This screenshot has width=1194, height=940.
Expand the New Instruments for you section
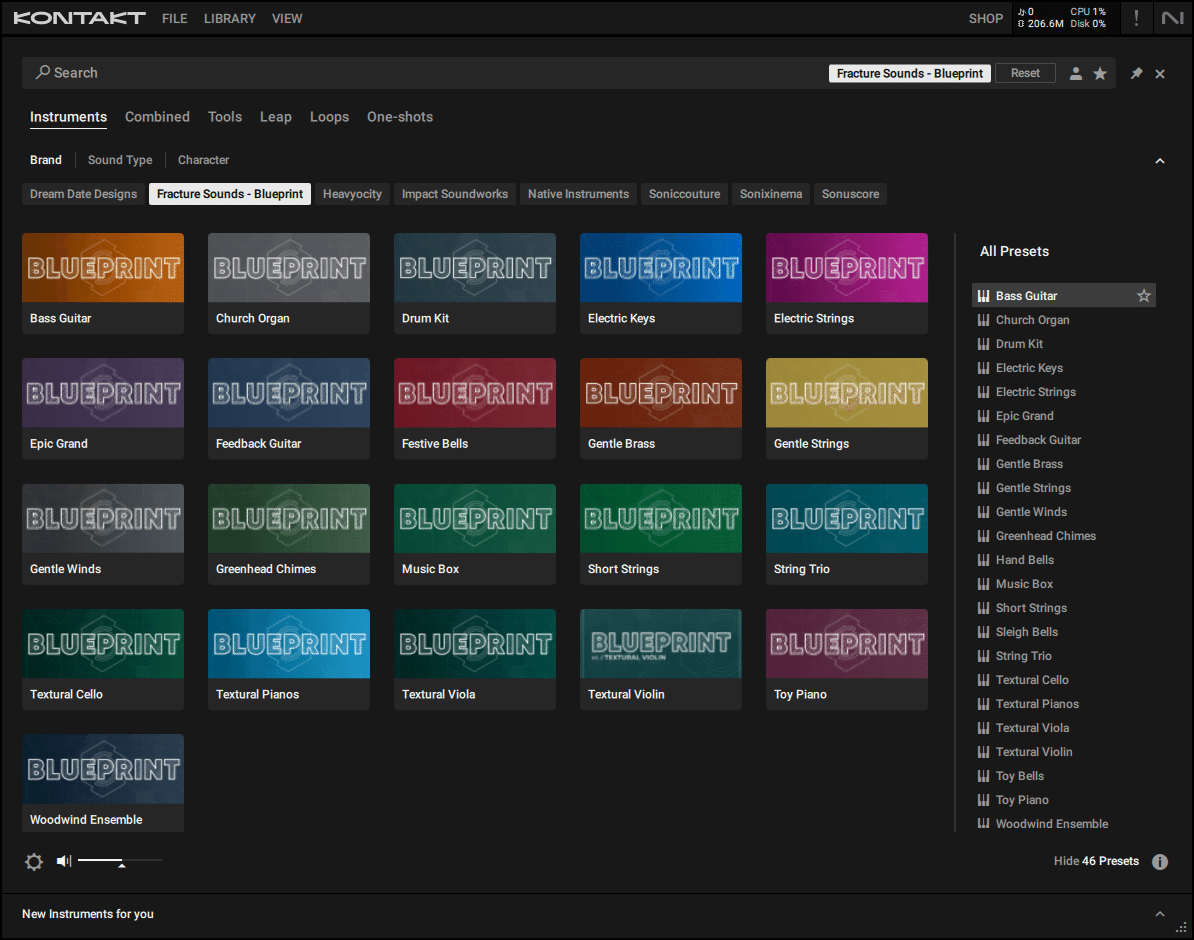point(1160,913)
